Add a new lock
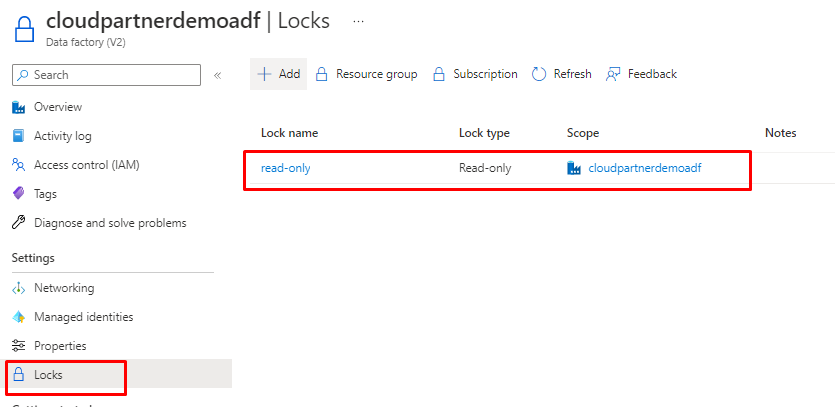Image resolution: width=835 pixels, height=407 pixels. (x=278, y=74)
